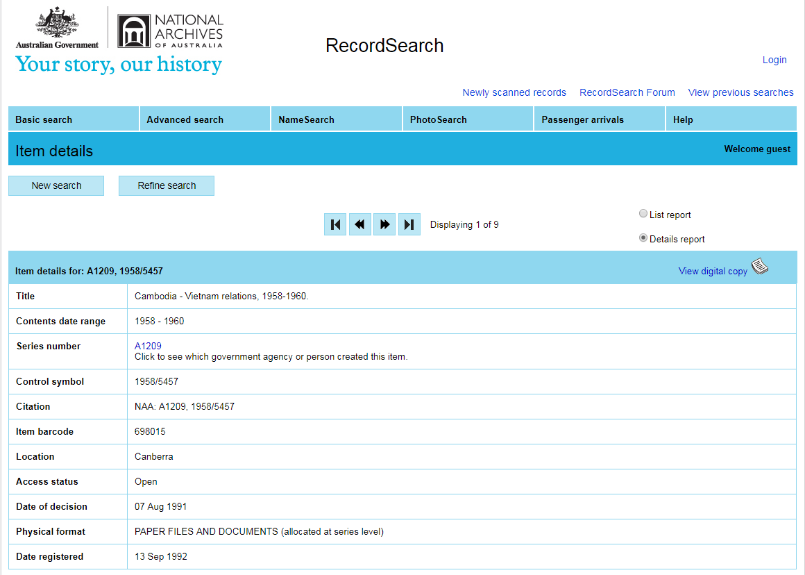This screenshot has height=575, width=805.
Task: Open the Basic search tab
Action: (x=44, y=120)
